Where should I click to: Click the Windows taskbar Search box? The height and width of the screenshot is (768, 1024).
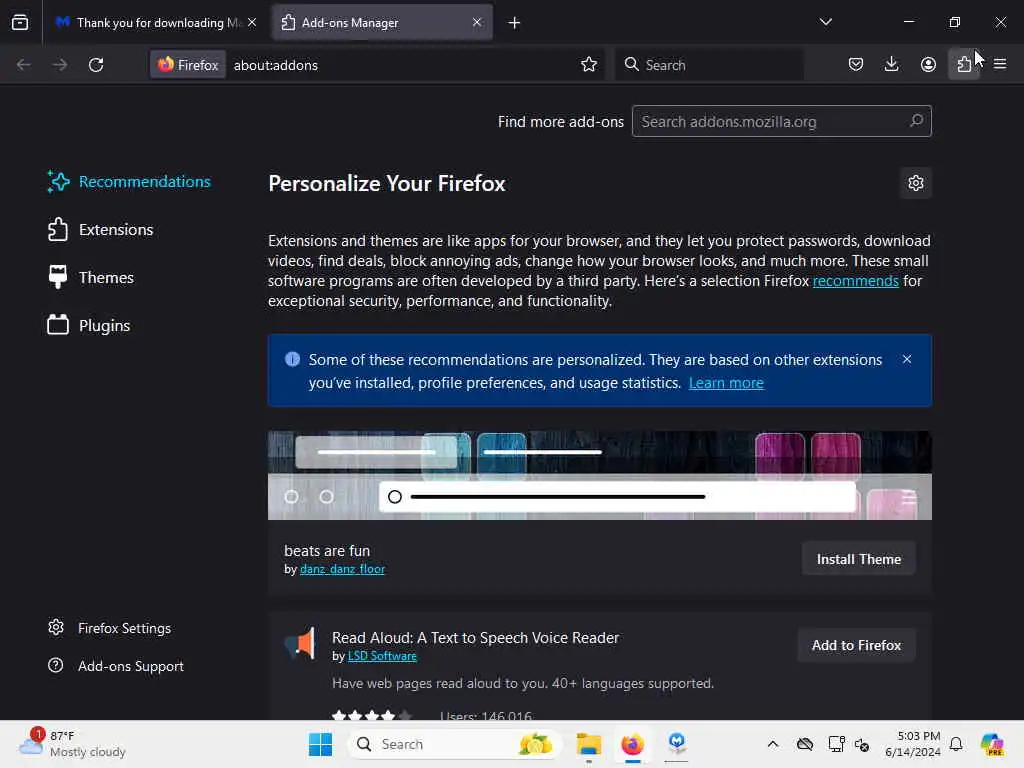tap(455, 744)
